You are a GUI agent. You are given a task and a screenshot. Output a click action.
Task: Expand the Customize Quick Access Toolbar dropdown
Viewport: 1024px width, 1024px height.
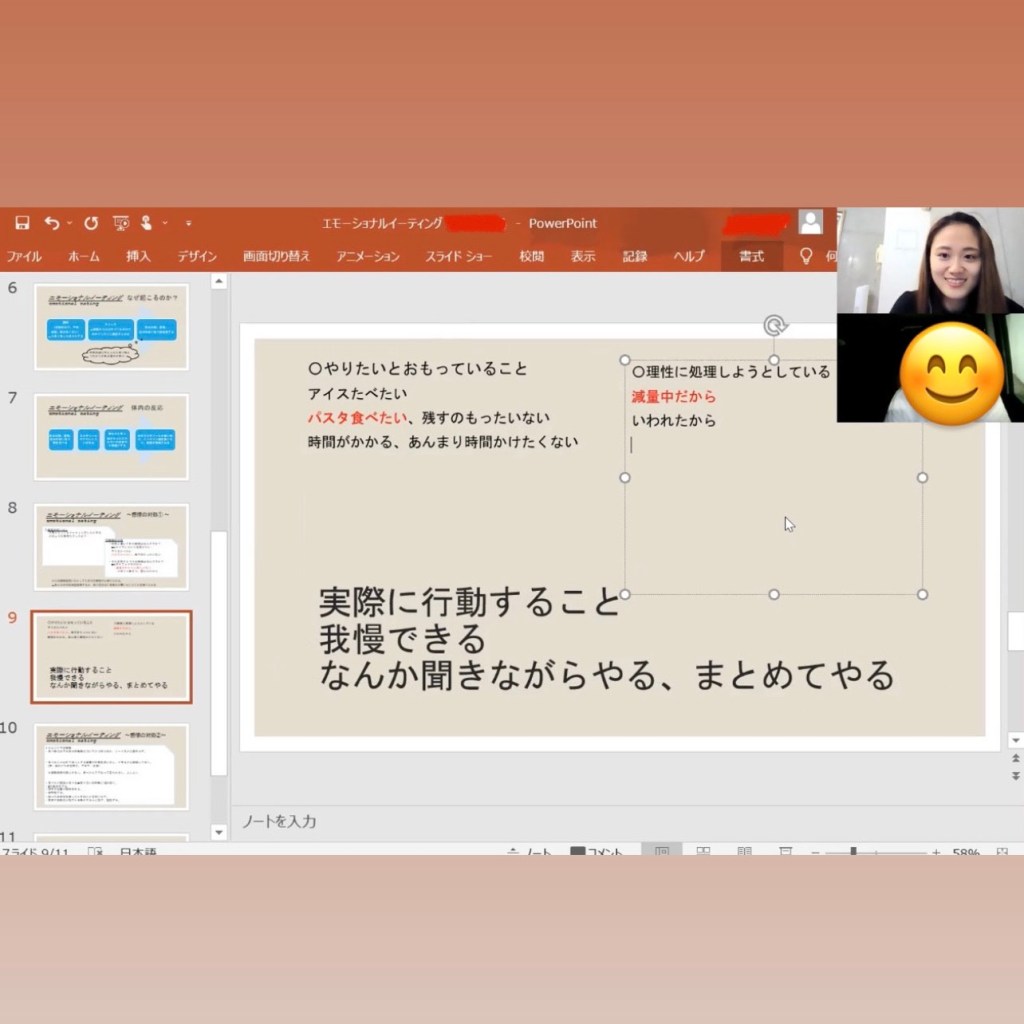tap(188, 223)
